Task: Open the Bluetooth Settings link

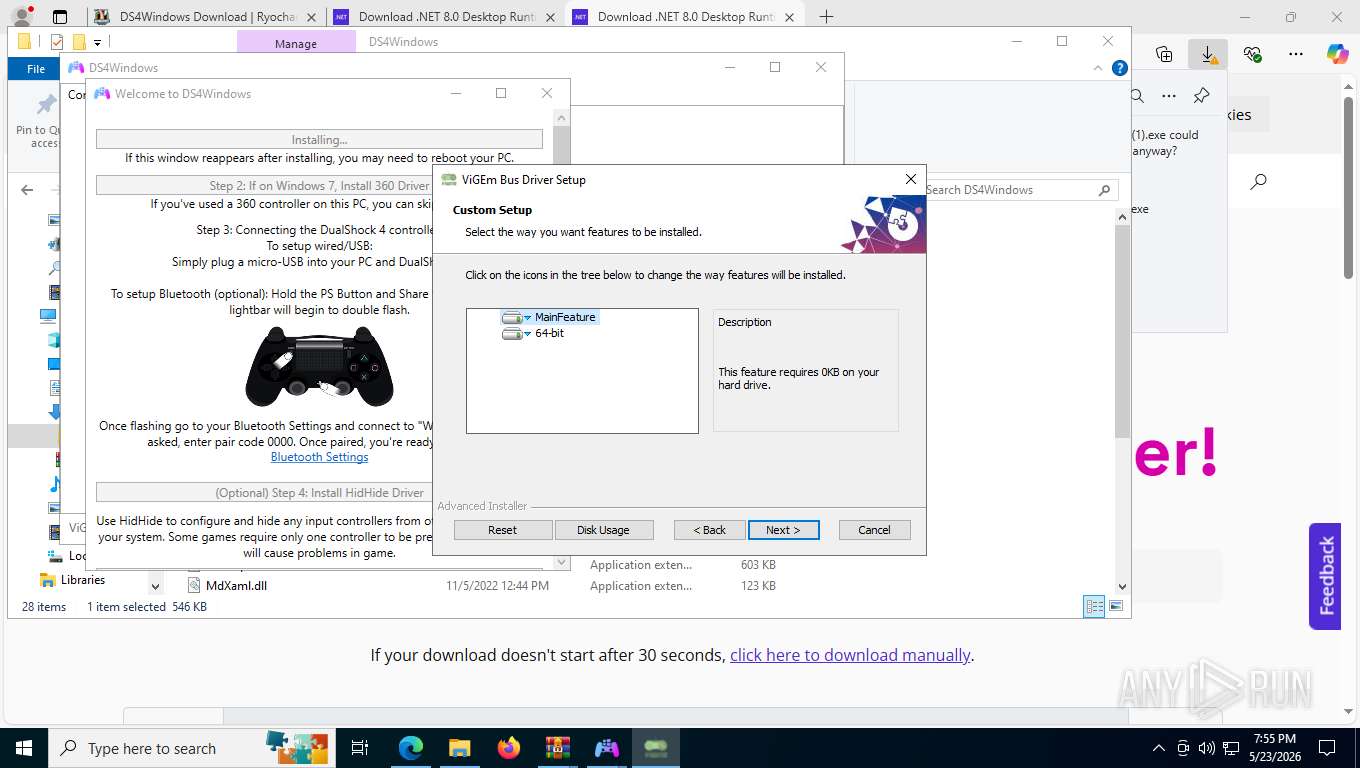Action: [x=319, y=457]
